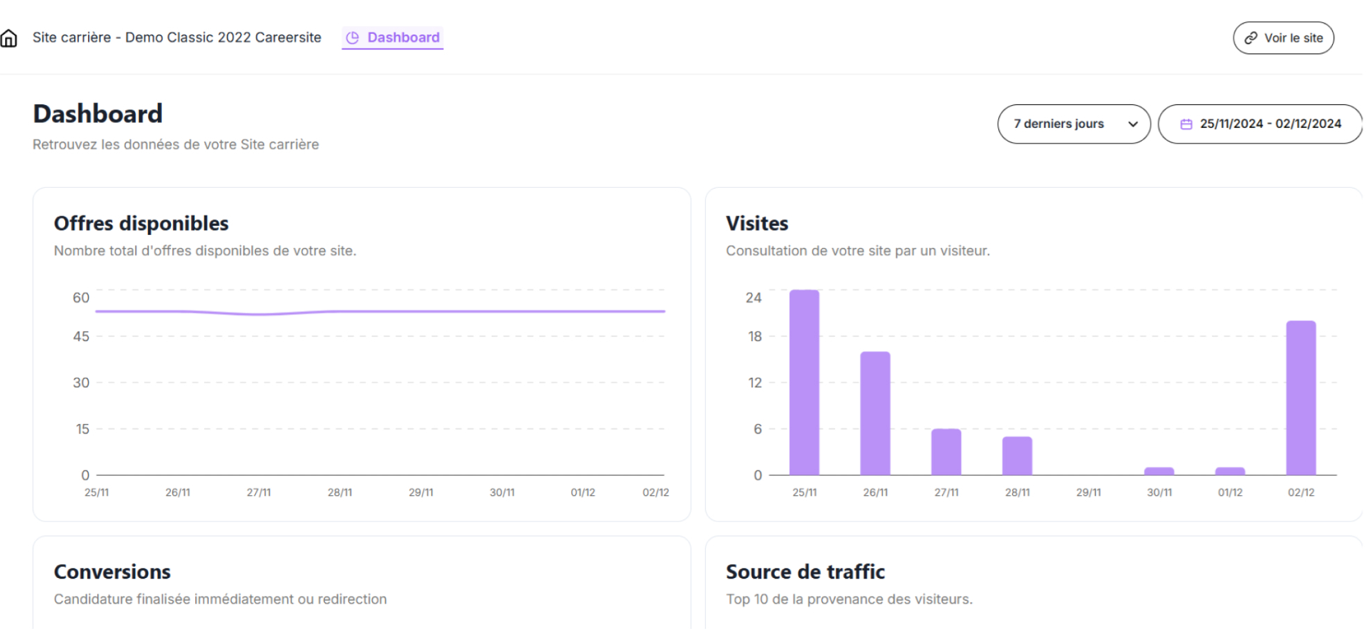1366x632 pixels.
Task: Click the 60 y-axis label in Offres chart
Action: click(x=81, y=298)
